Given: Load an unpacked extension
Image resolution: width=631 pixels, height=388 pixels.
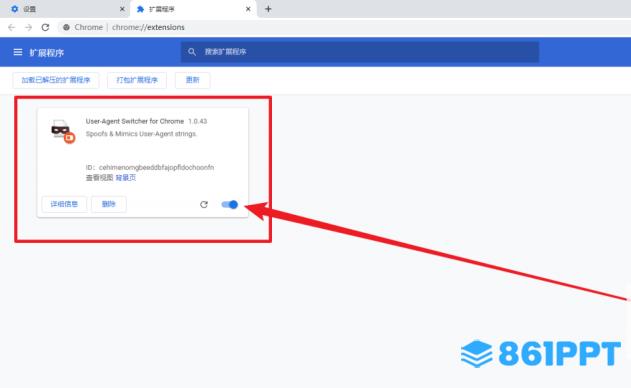Looking at the screenshot, I should tap(56, 80).
